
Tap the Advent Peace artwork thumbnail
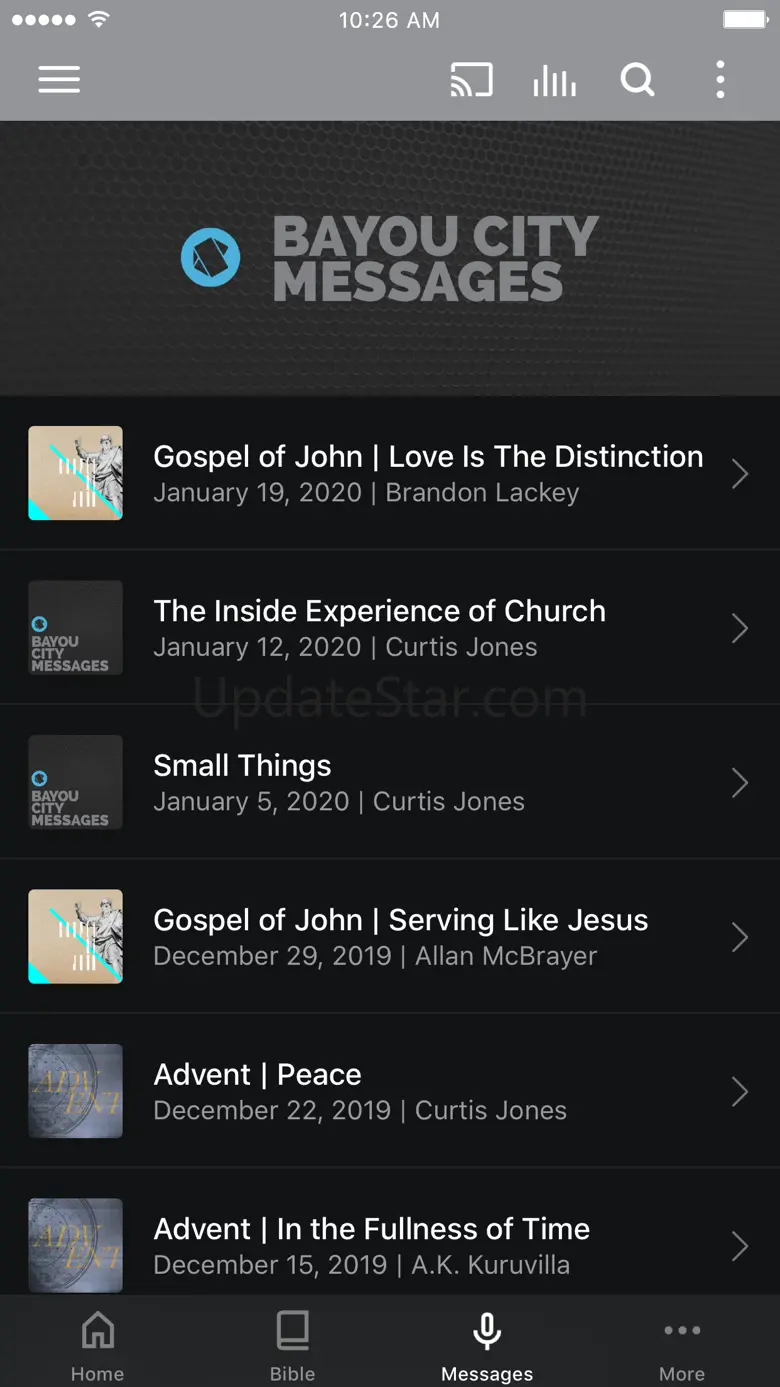(76, 1092)
